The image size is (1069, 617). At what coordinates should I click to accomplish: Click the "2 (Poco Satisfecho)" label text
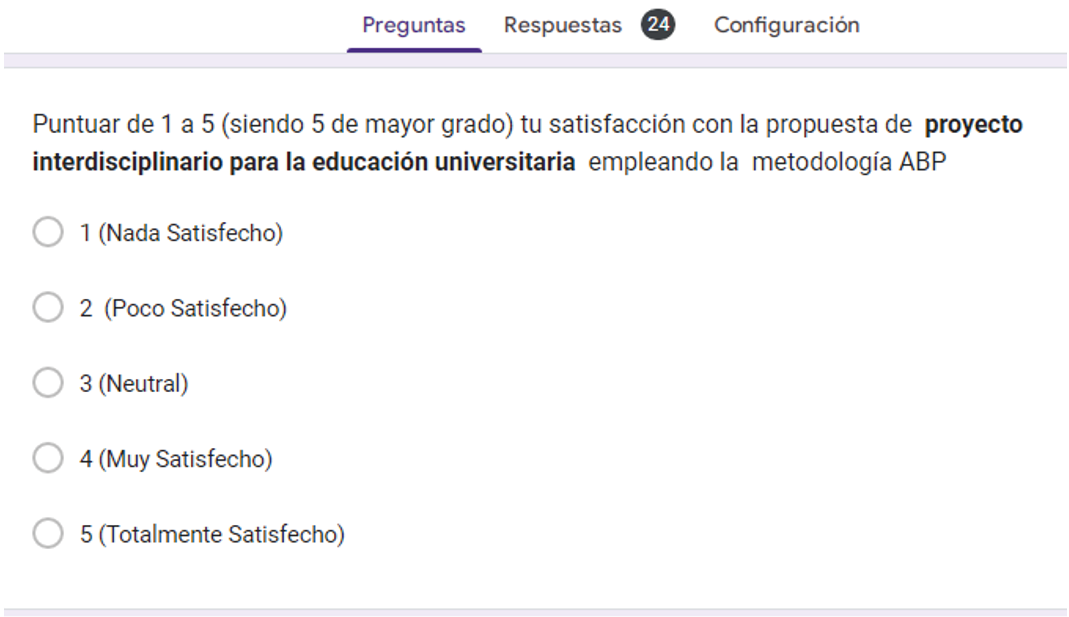tap(183, 308)
